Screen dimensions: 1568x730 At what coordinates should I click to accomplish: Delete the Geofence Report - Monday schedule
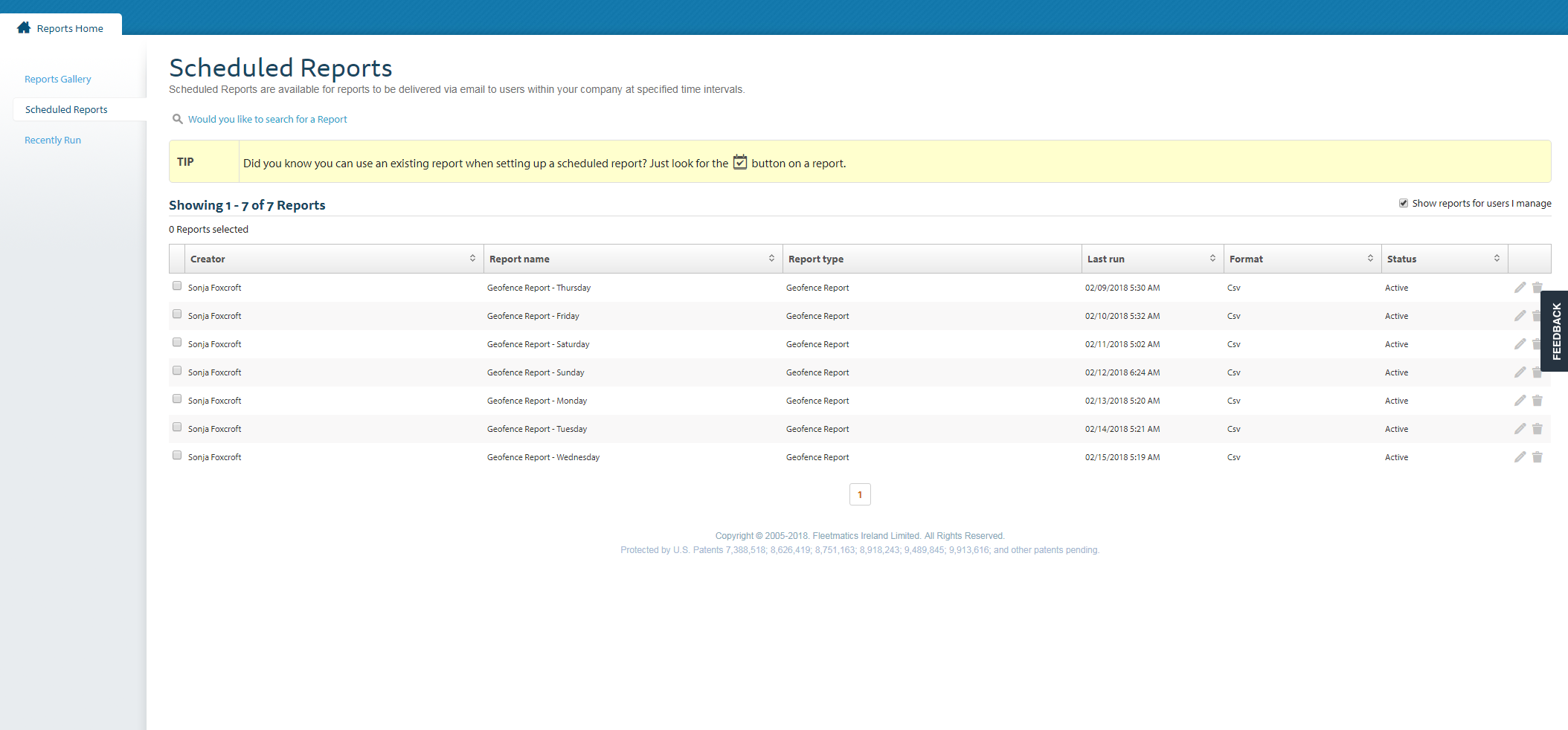click(1538, 401)
